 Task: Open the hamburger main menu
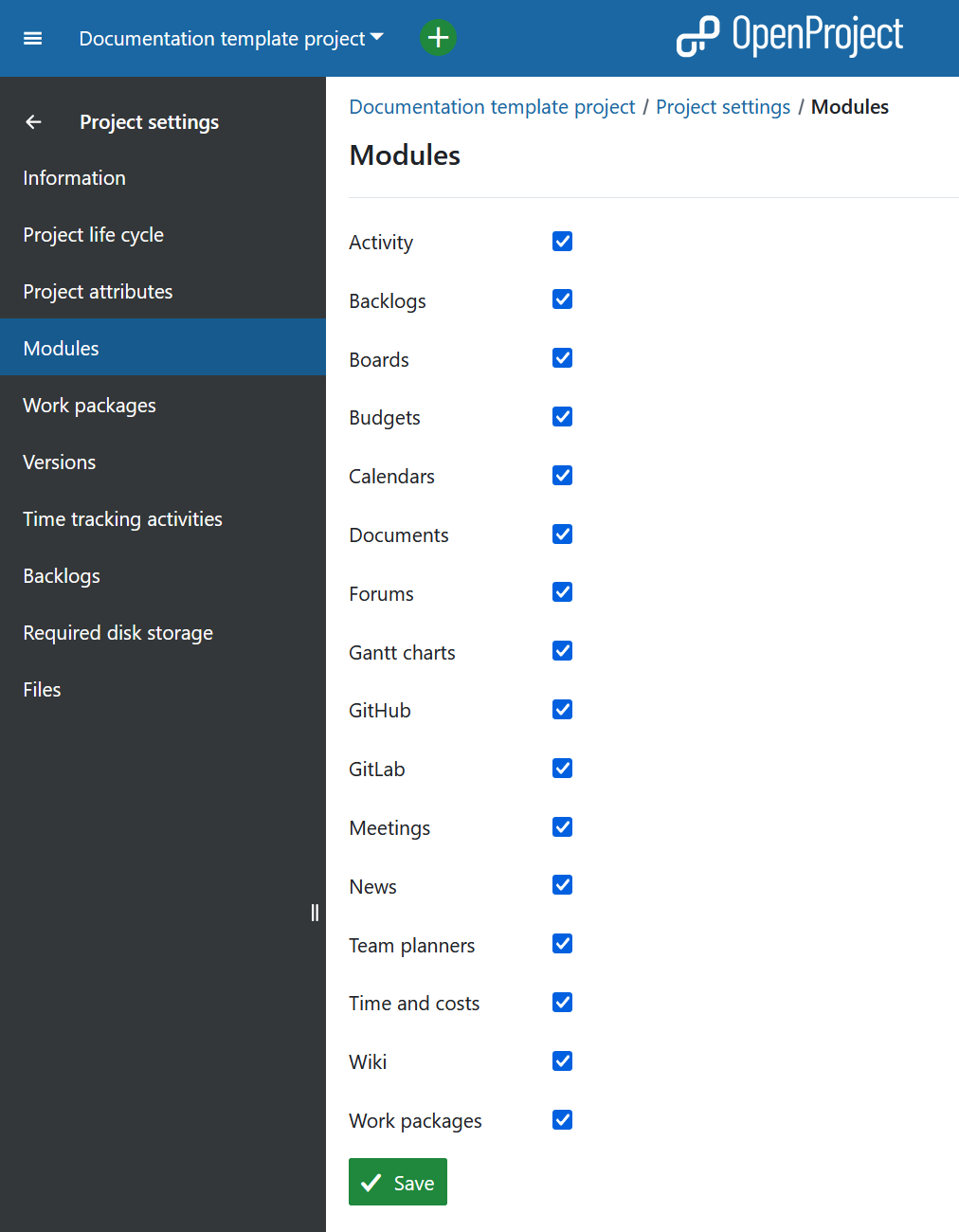(33, 38)
